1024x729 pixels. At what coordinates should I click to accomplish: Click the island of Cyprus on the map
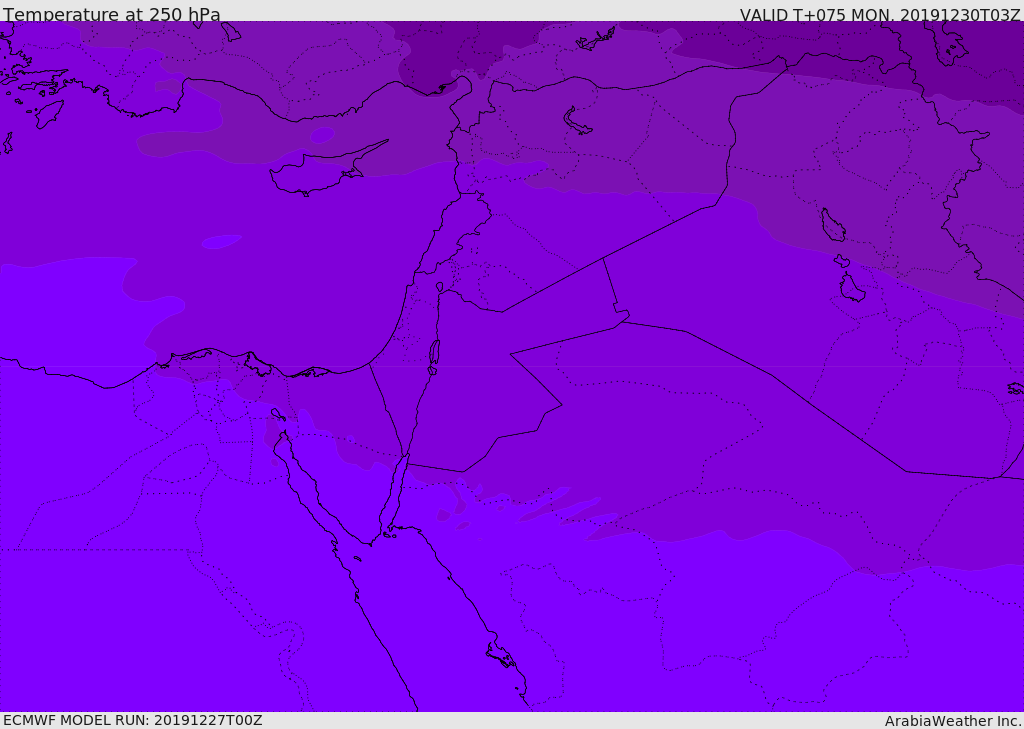coord(320,170)
